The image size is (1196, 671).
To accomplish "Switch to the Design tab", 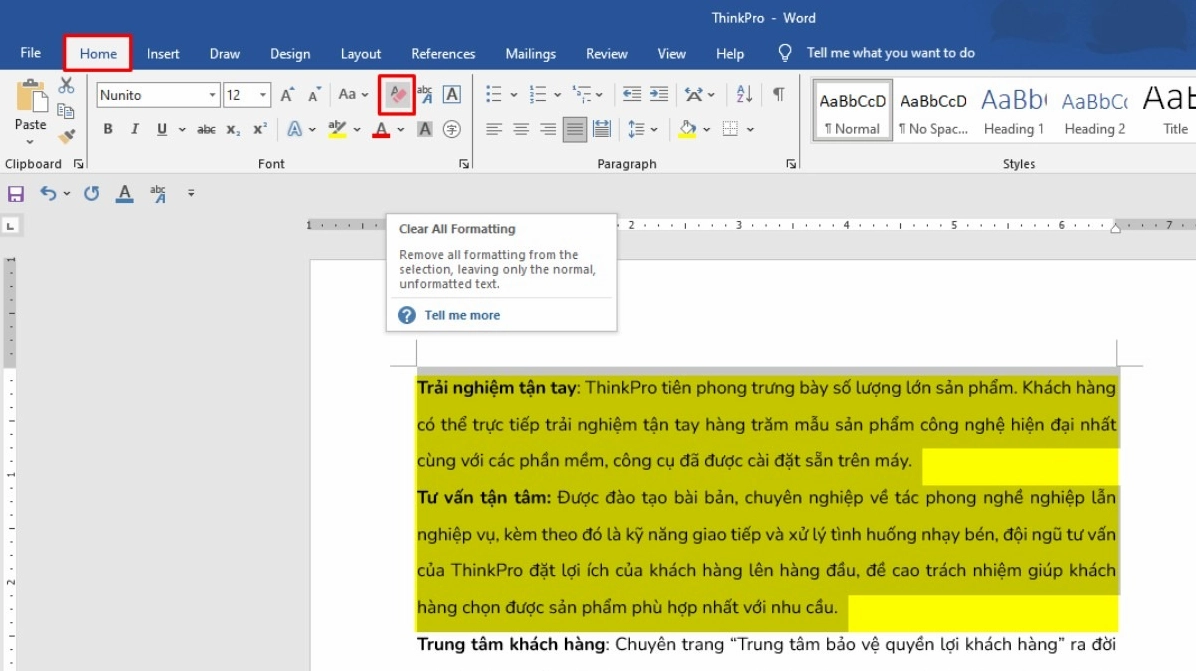I will pos(290,53).
